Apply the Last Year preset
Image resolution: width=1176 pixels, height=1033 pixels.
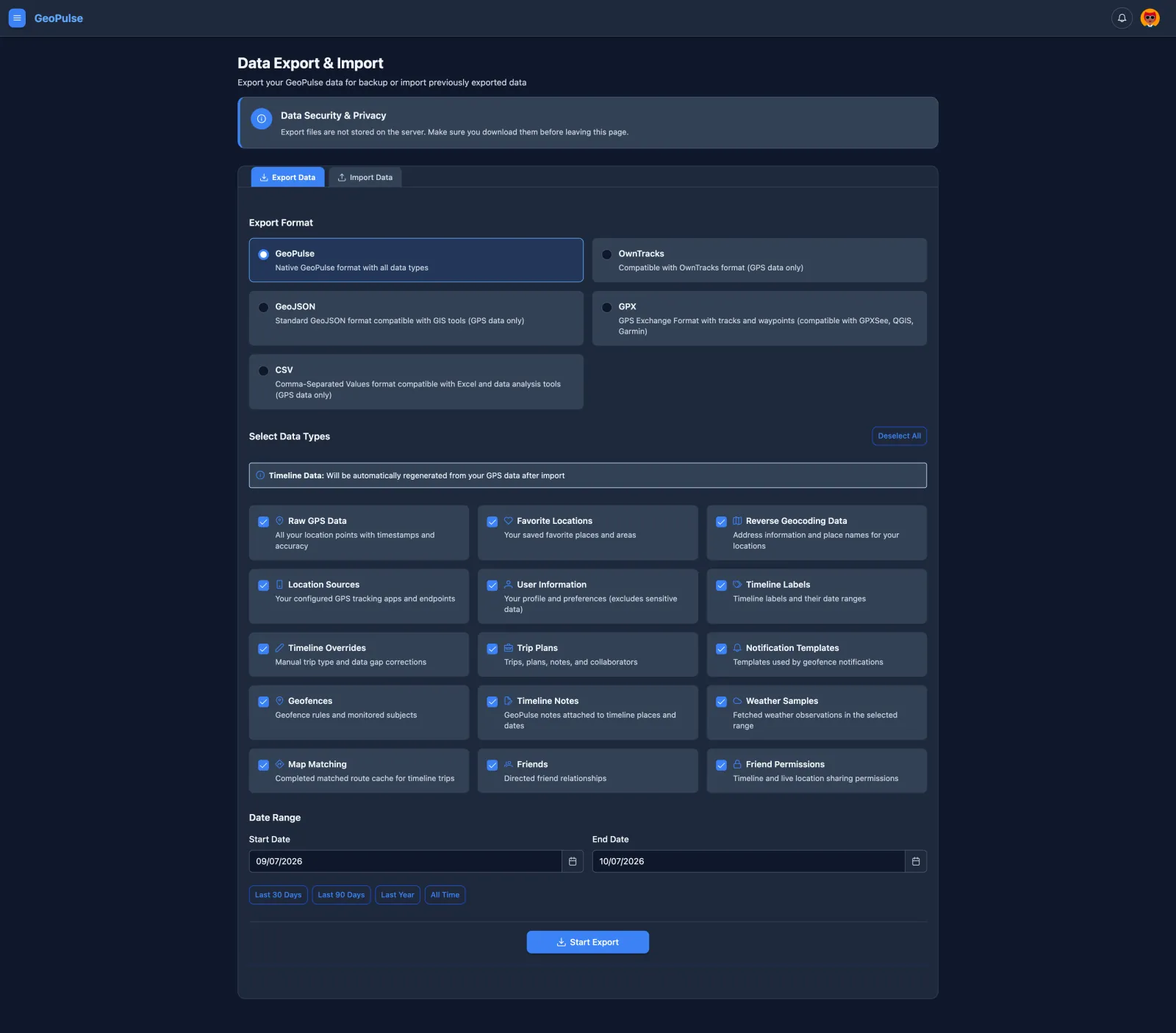coord(398,895)
